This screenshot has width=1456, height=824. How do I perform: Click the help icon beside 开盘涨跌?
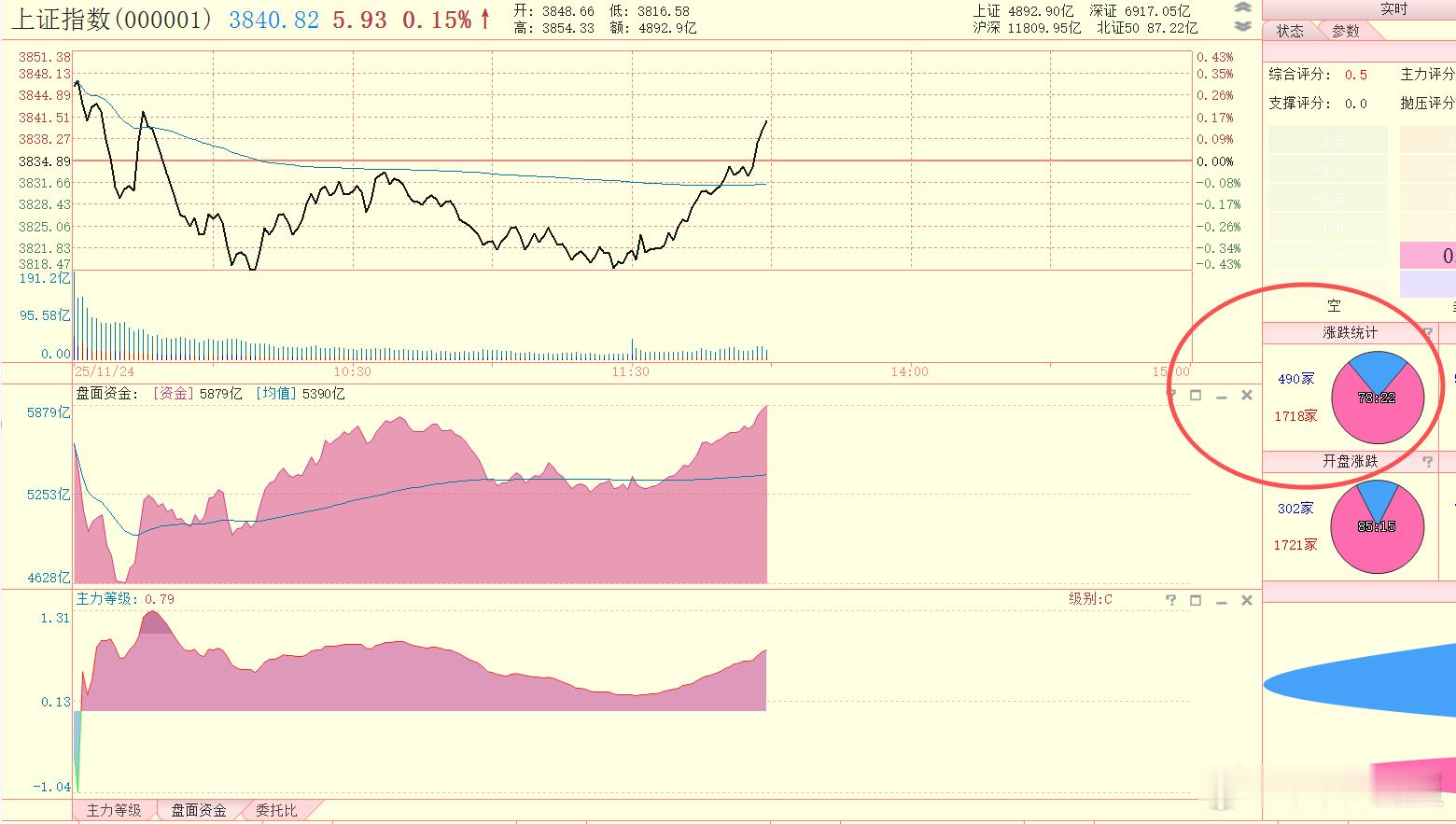point(1427,461)
